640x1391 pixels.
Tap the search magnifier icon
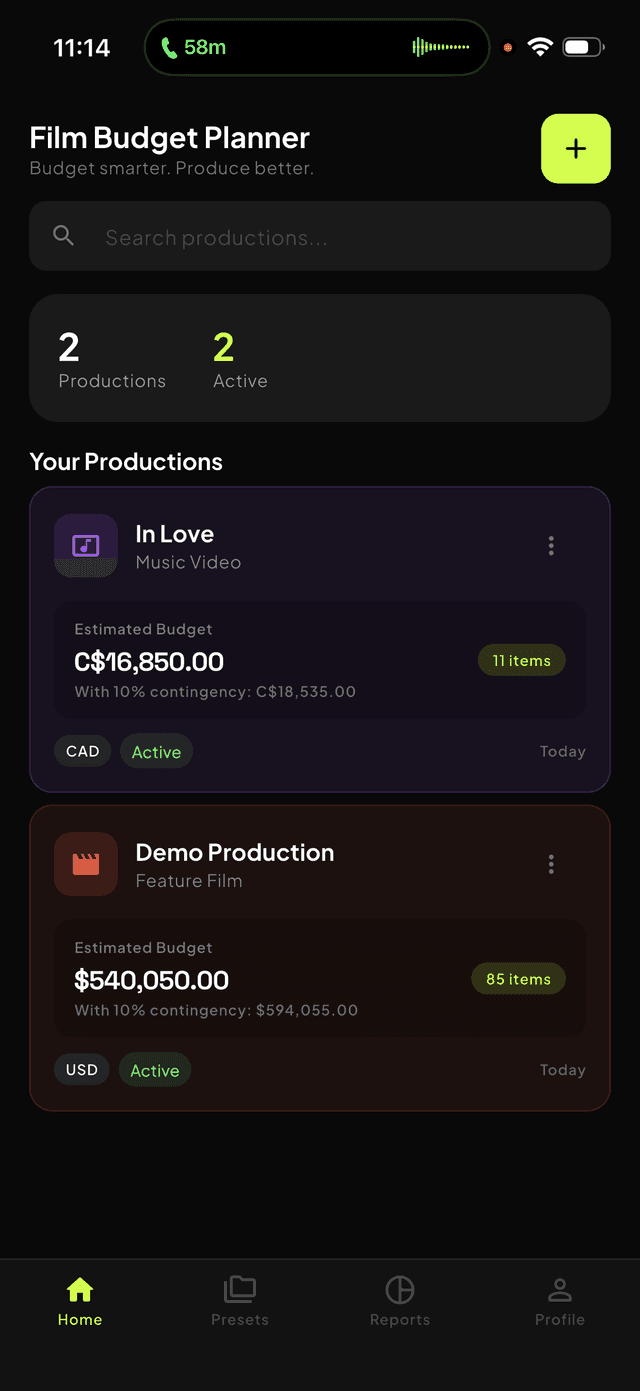[63, 236]
